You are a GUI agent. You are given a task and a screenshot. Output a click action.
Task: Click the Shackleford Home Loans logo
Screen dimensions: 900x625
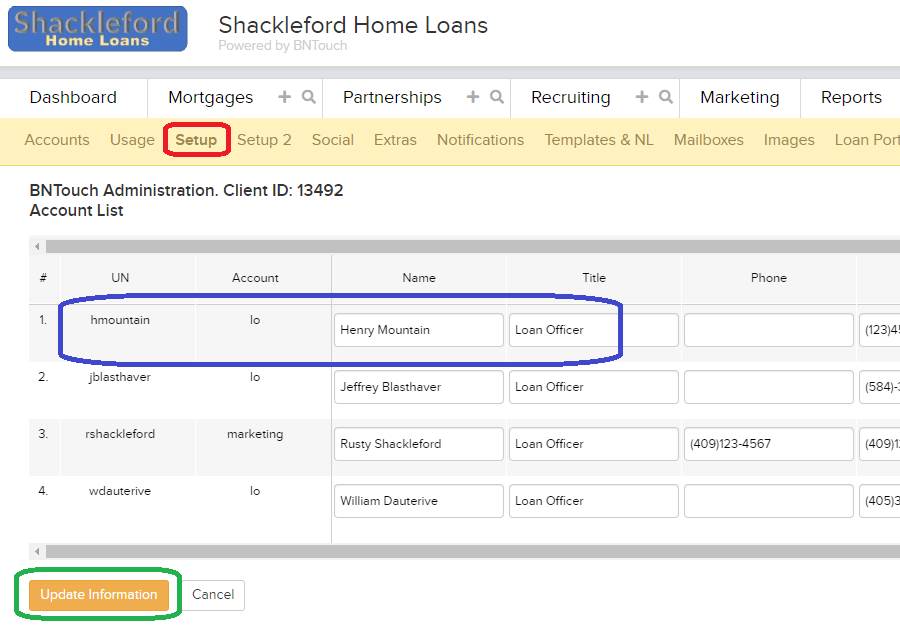coord(98,29)
